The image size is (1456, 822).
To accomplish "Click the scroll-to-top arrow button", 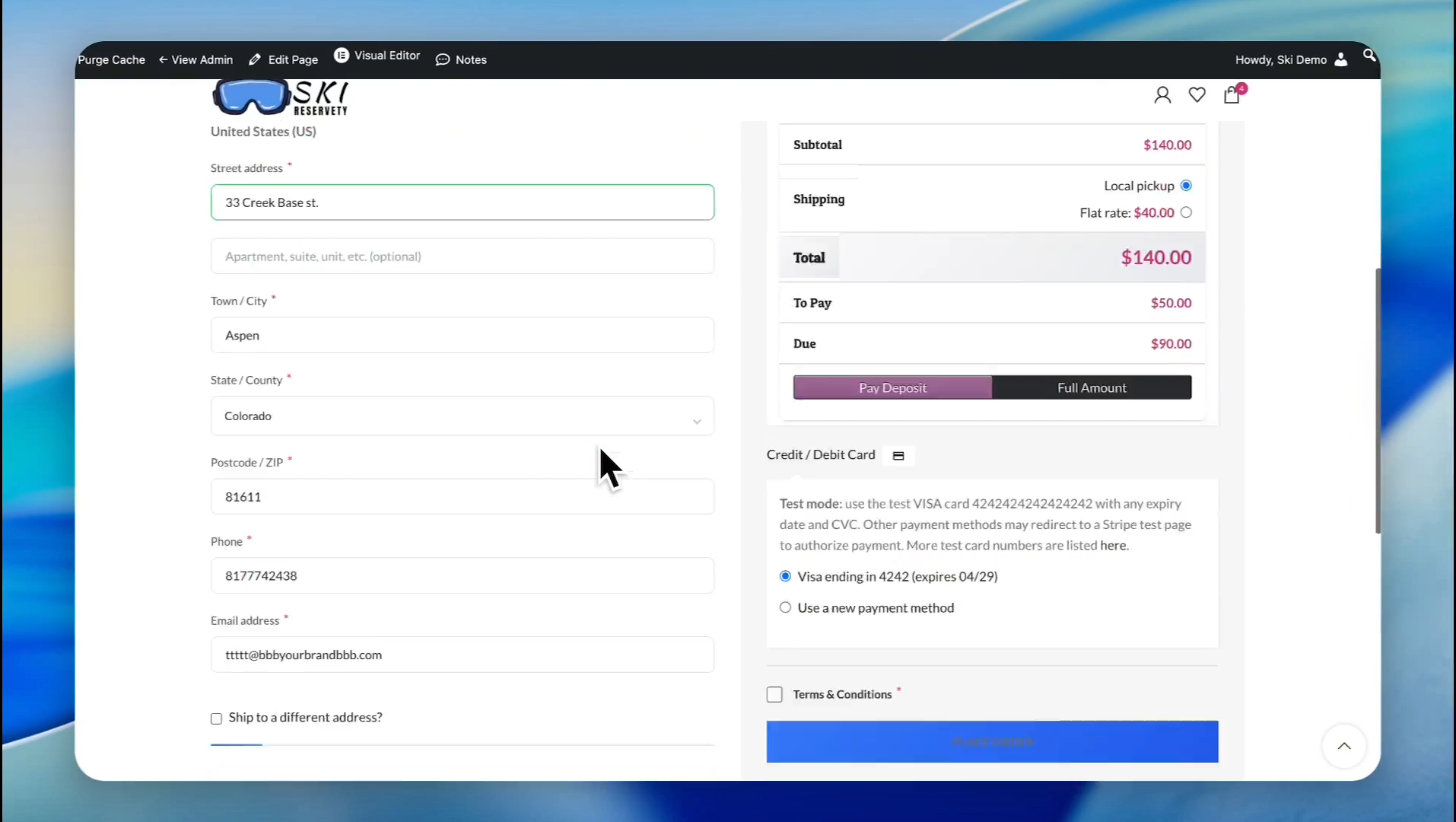I will [x=1344, y=746].
